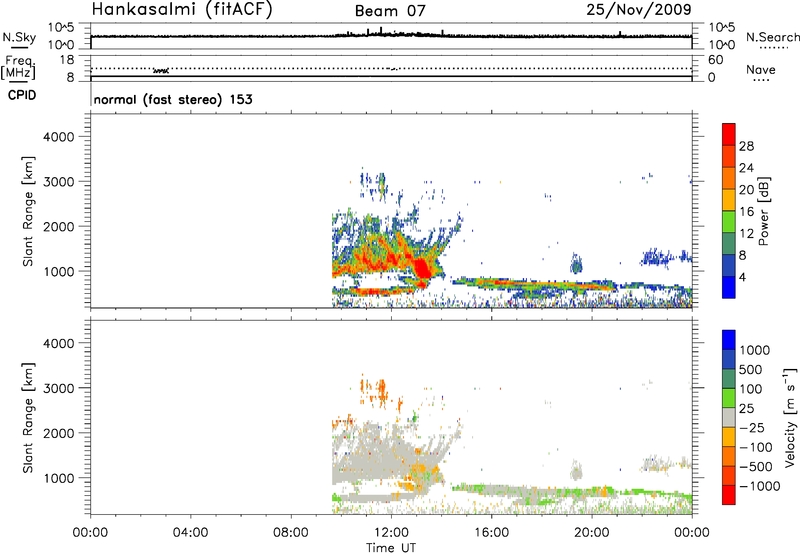Image resolution: width=800 pixels, height=554 pixels.
Task: Click the isolated power echo near 19:20
Action: (x=576, y=264)
